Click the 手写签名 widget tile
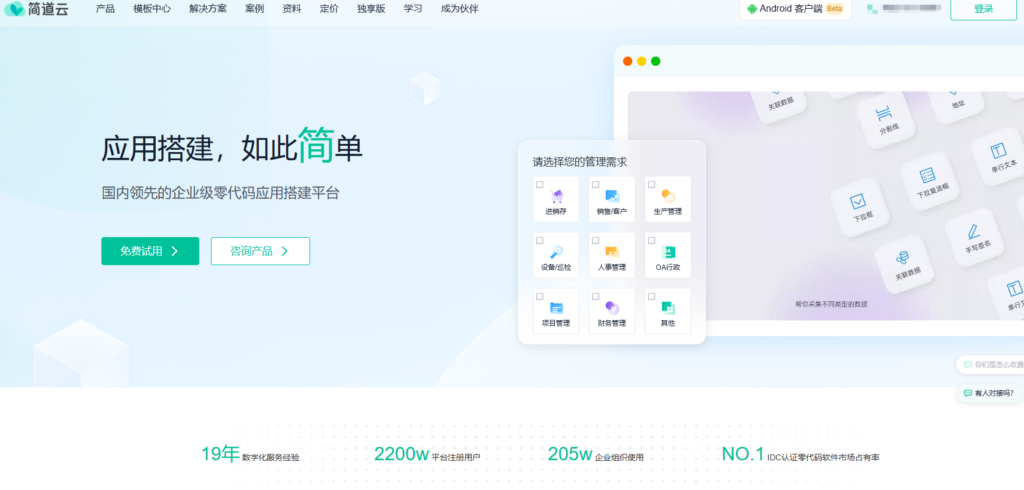 pyautogui.click(x=974, y=237)
